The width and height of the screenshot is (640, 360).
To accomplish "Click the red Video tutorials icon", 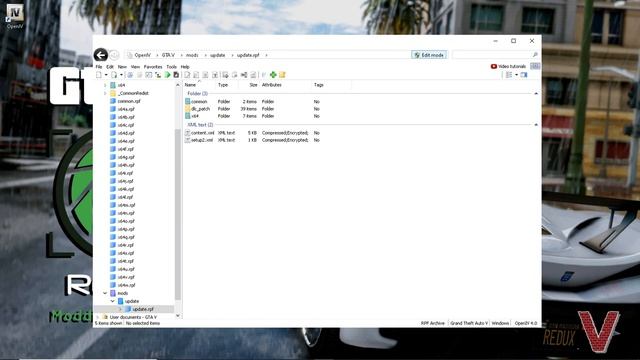I will tap(493, 66).
